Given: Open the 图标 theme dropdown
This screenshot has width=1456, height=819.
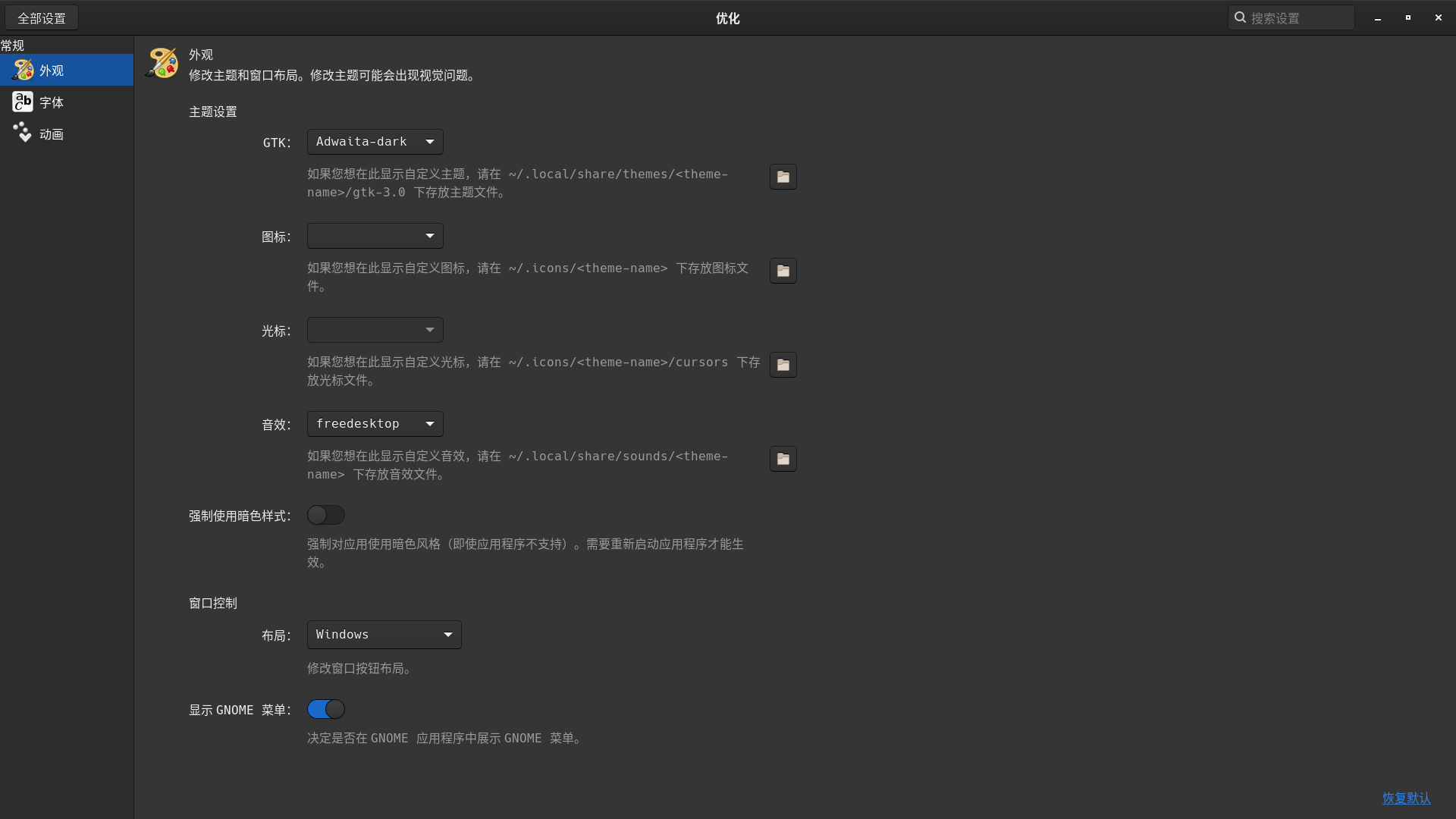Looking at the screenshot, I should [375, 236].
